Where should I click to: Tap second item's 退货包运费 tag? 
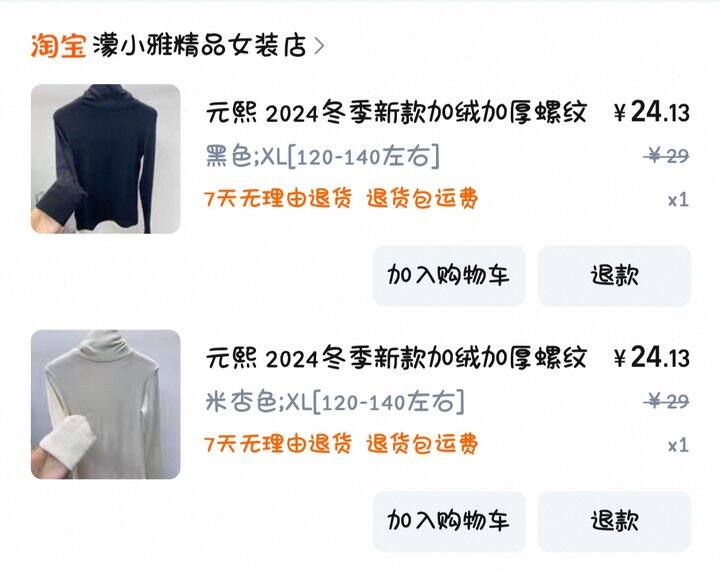pos(422,444)
